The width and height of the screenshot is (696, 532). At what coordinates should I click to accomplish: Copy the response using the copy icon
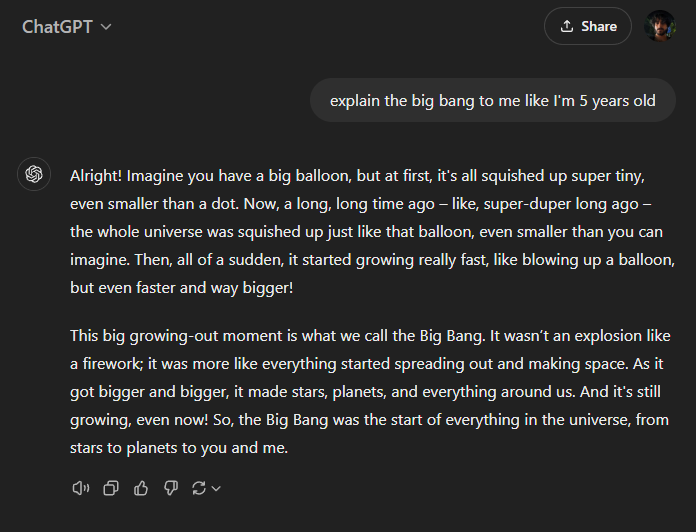pos(111,488)
